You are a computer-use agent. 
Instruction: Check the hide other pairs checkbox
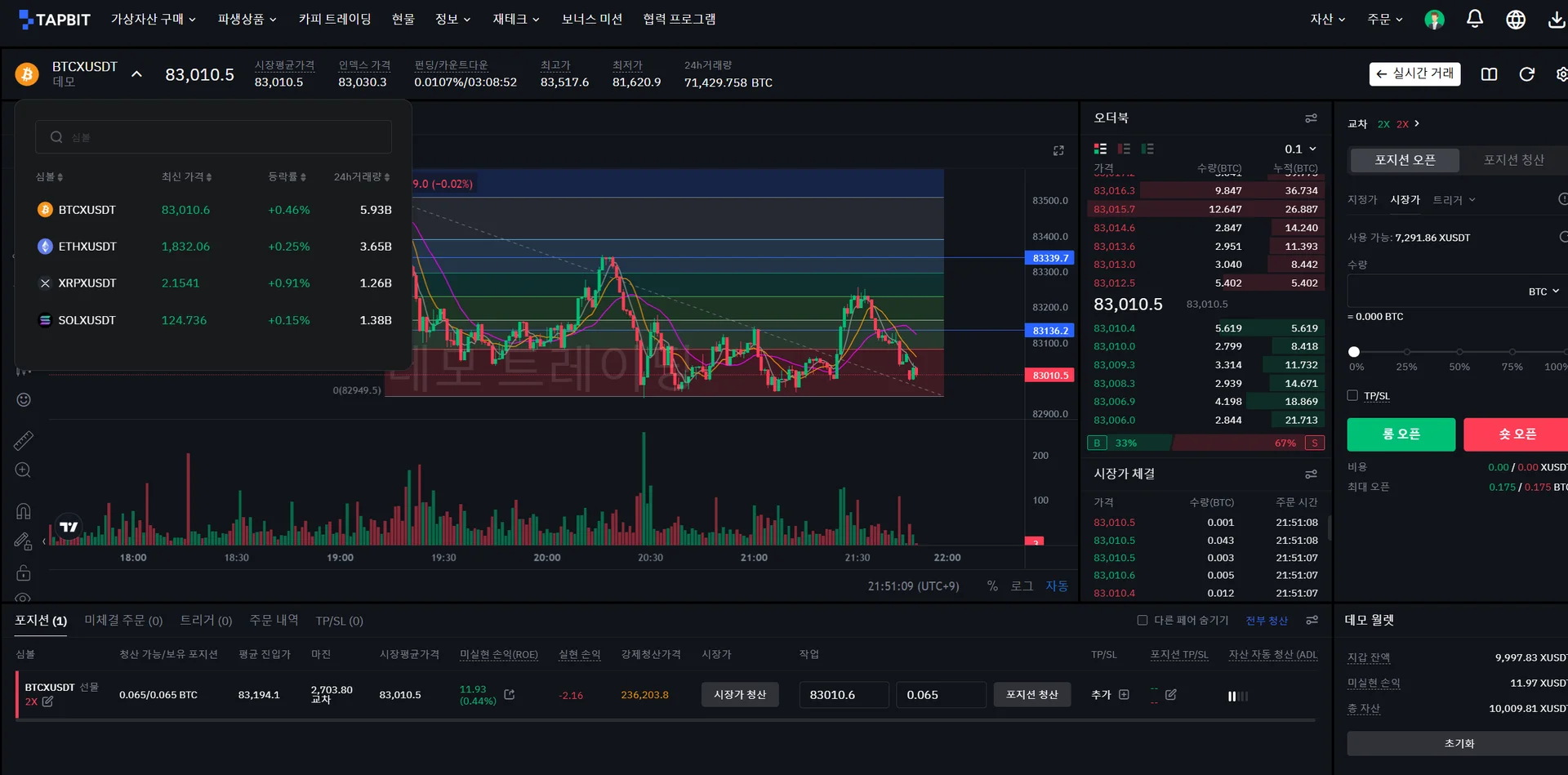(1143, 620)
